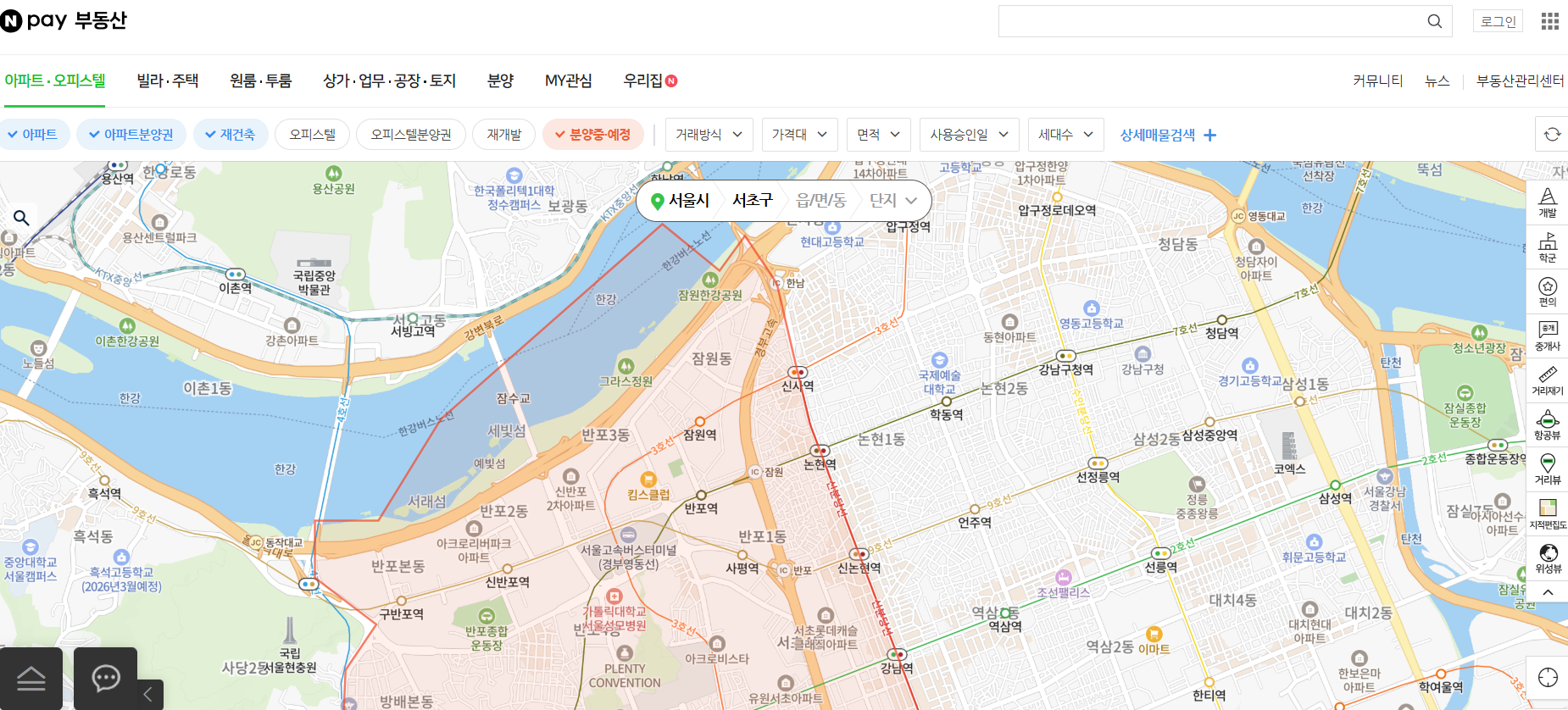Open the 우리집 tab

point(650,80)
